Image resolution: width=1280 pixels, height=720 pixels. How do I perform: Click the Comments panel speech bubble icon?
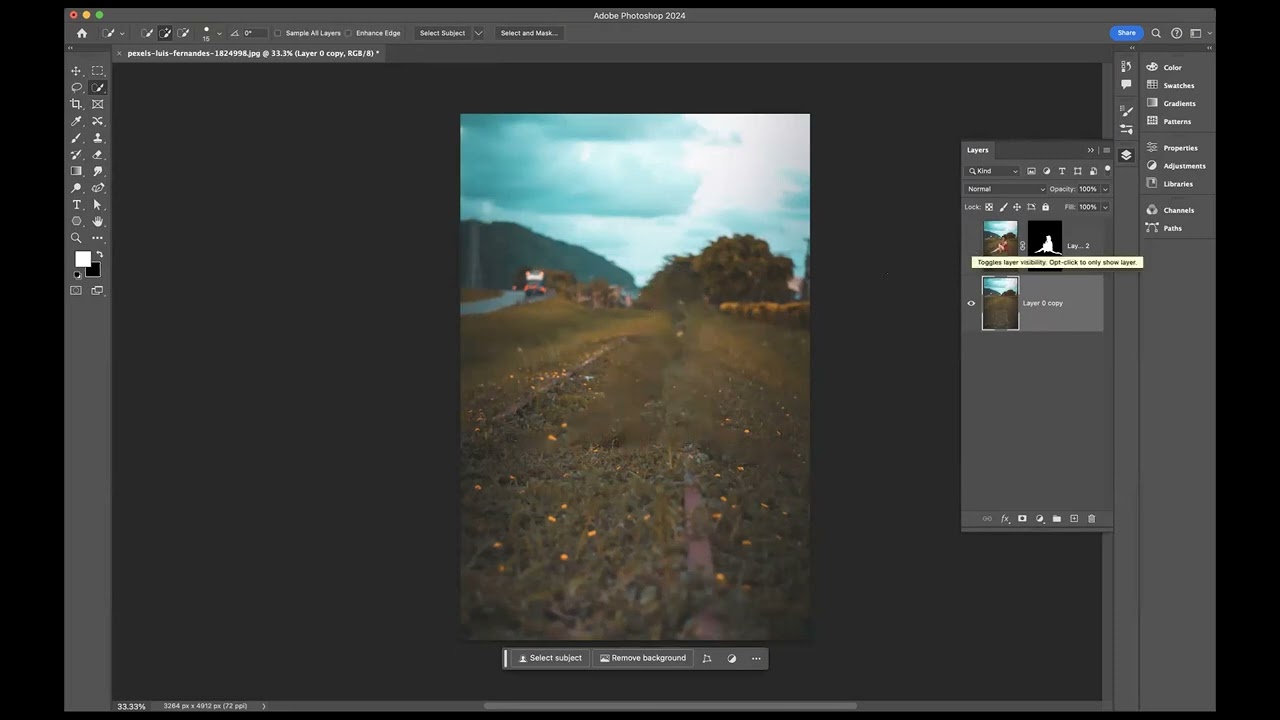(x=1126, y=85)
